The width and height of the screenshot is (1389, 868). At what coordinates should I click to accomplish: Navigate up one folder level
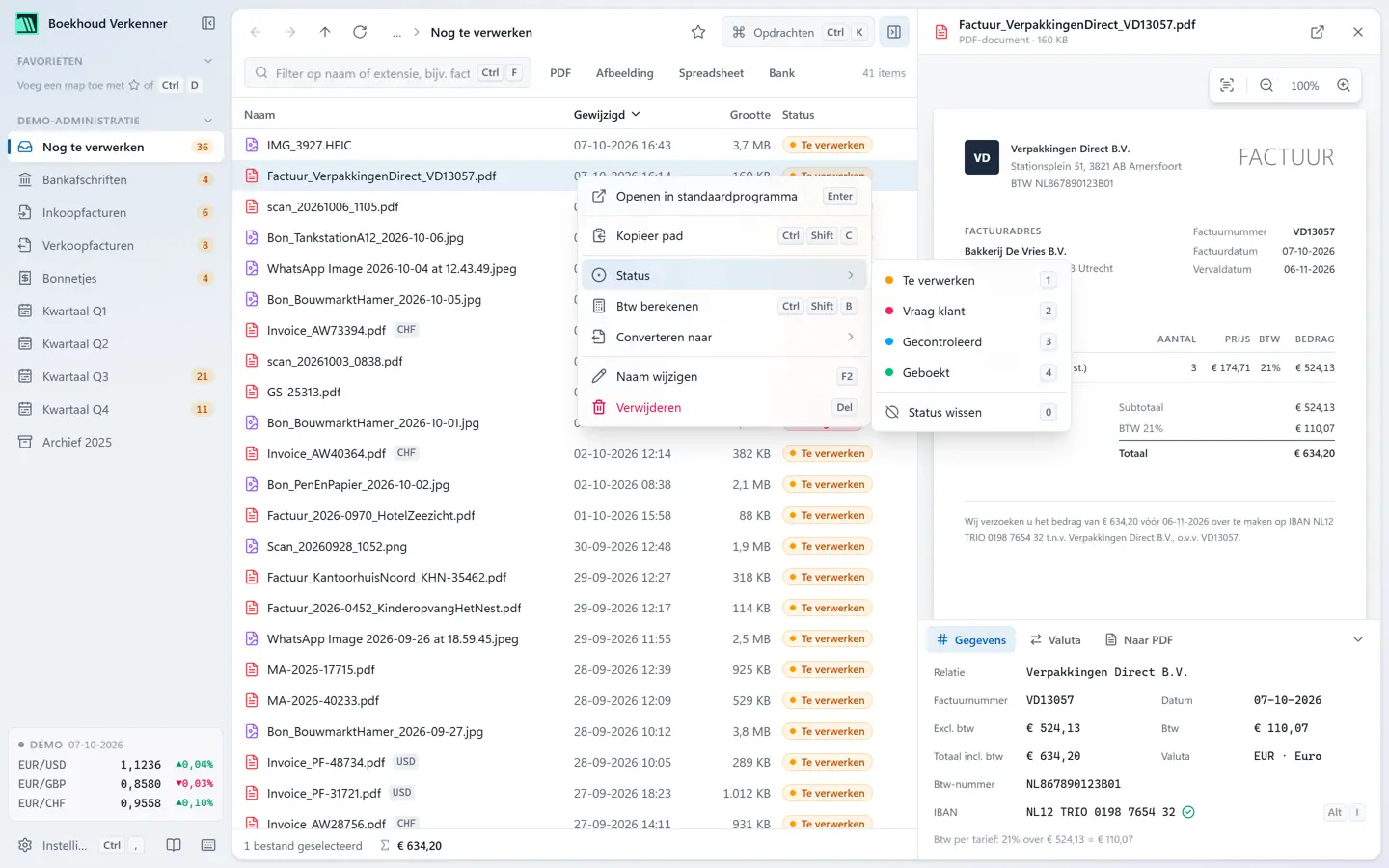325,32
